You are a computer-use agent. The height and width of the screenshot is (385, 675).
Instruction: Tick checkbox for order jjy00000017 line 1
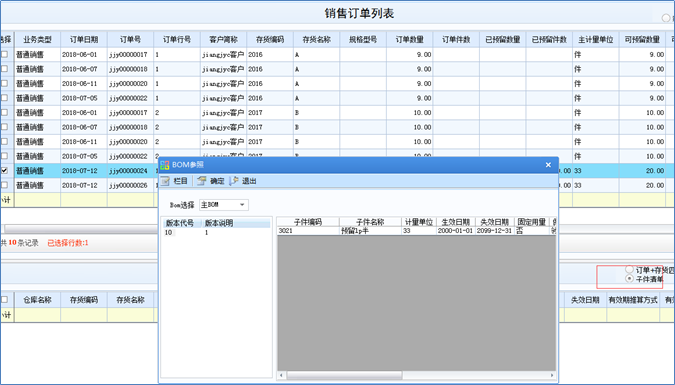click(4, 54)
